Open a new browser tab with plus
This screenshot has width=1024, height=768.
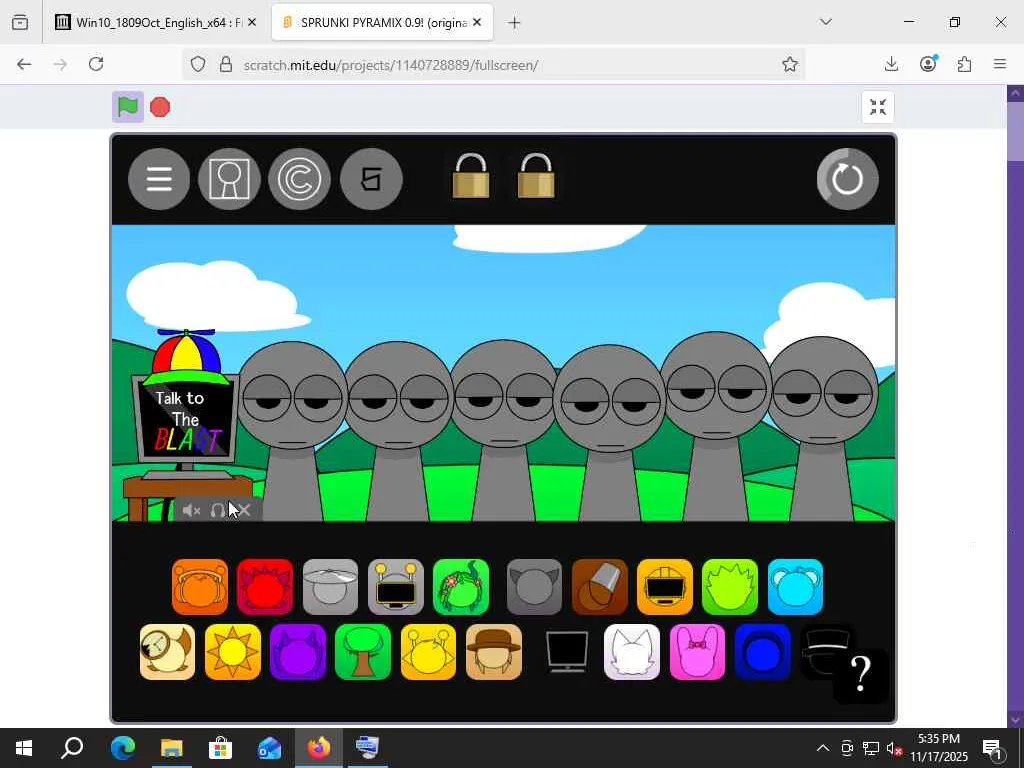click(x=514, y=23)
